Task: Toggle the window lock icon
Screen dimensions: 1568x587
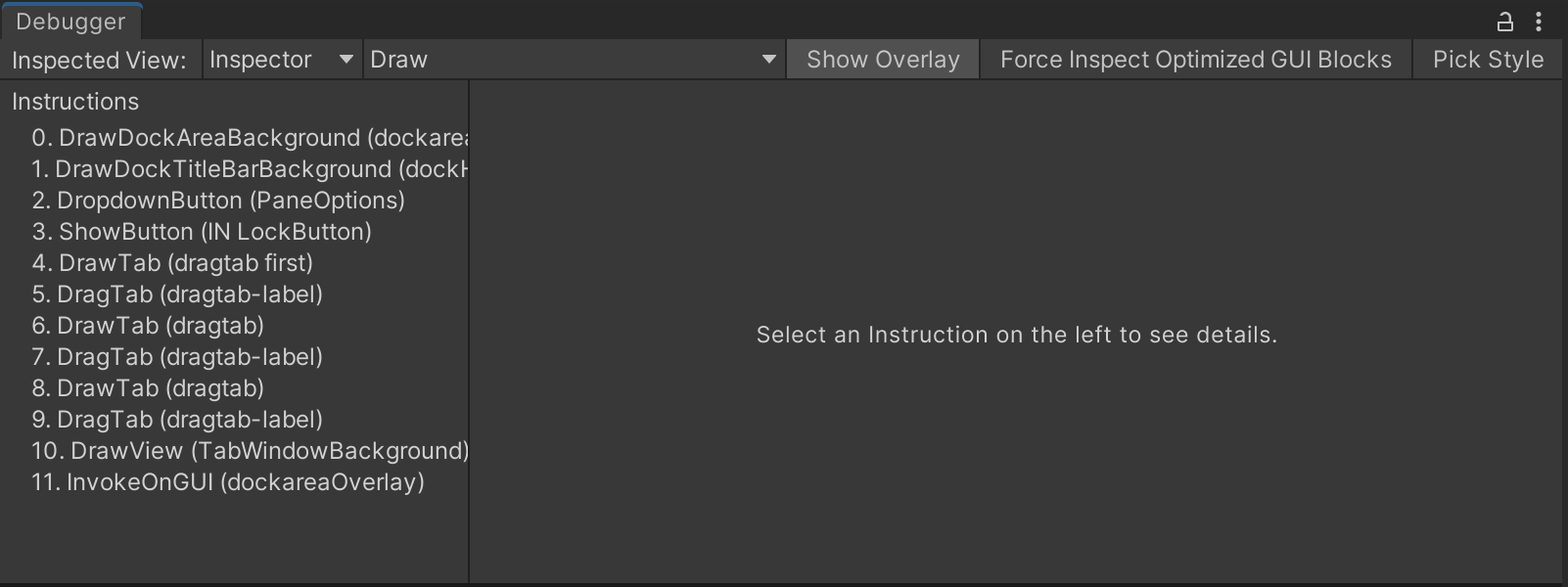Action: [1505, 22]
